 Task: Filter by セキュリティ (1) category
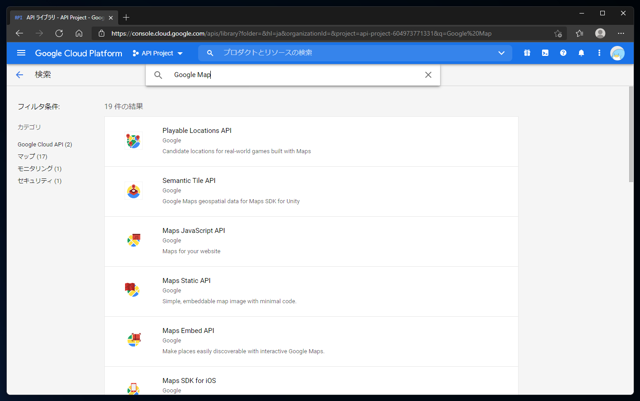tap(39, 181)
